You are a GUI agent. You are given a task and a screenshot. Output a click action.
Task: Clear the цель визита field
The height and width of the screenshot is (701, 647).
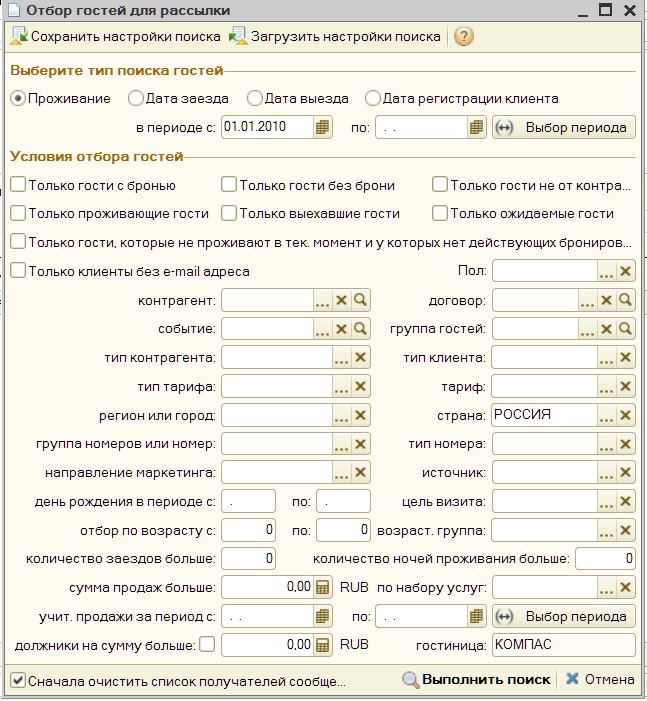tap(625, 502)
